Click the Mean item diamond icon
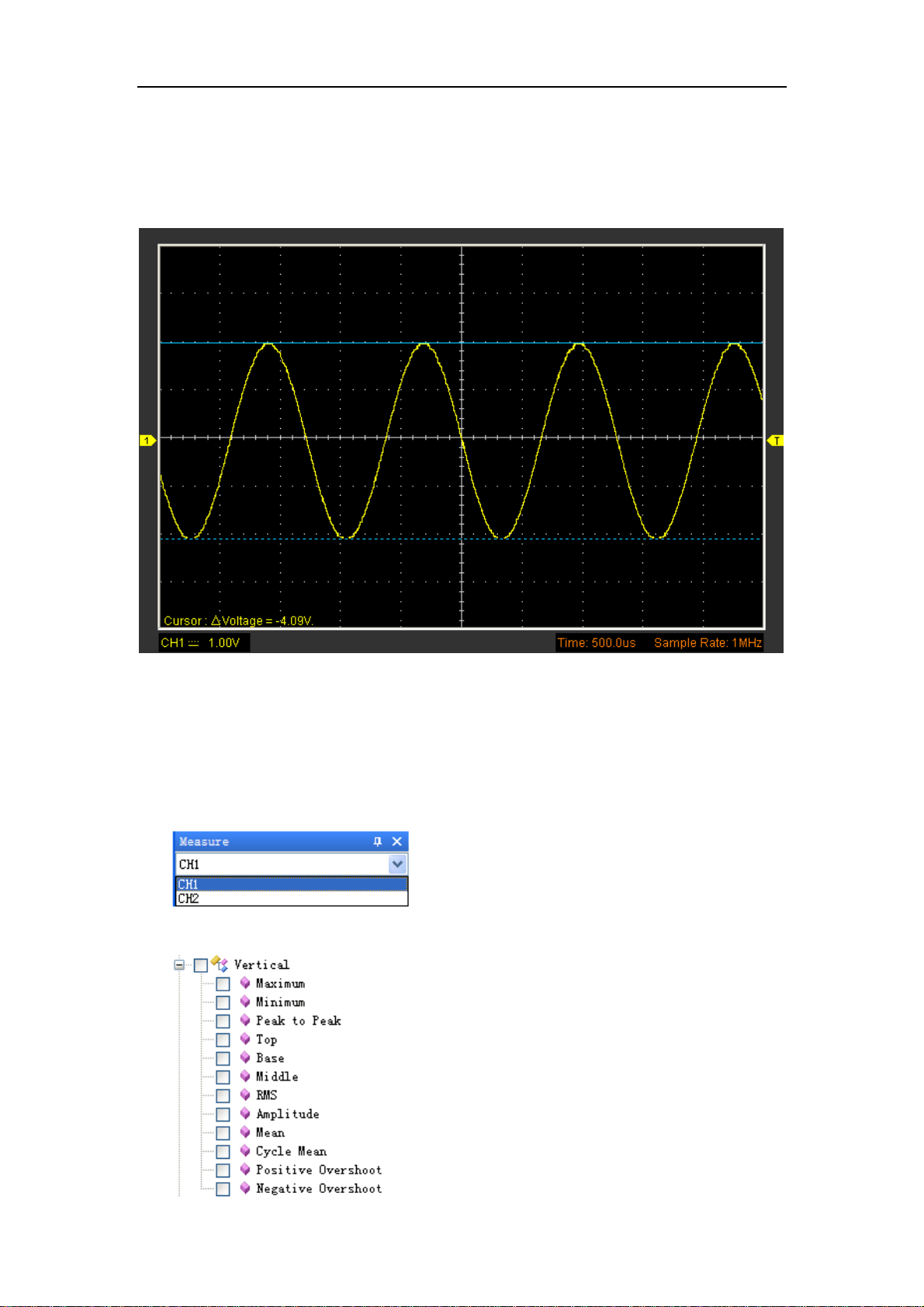This screenshot has width=924, height=1307. tap(245, 1132)
